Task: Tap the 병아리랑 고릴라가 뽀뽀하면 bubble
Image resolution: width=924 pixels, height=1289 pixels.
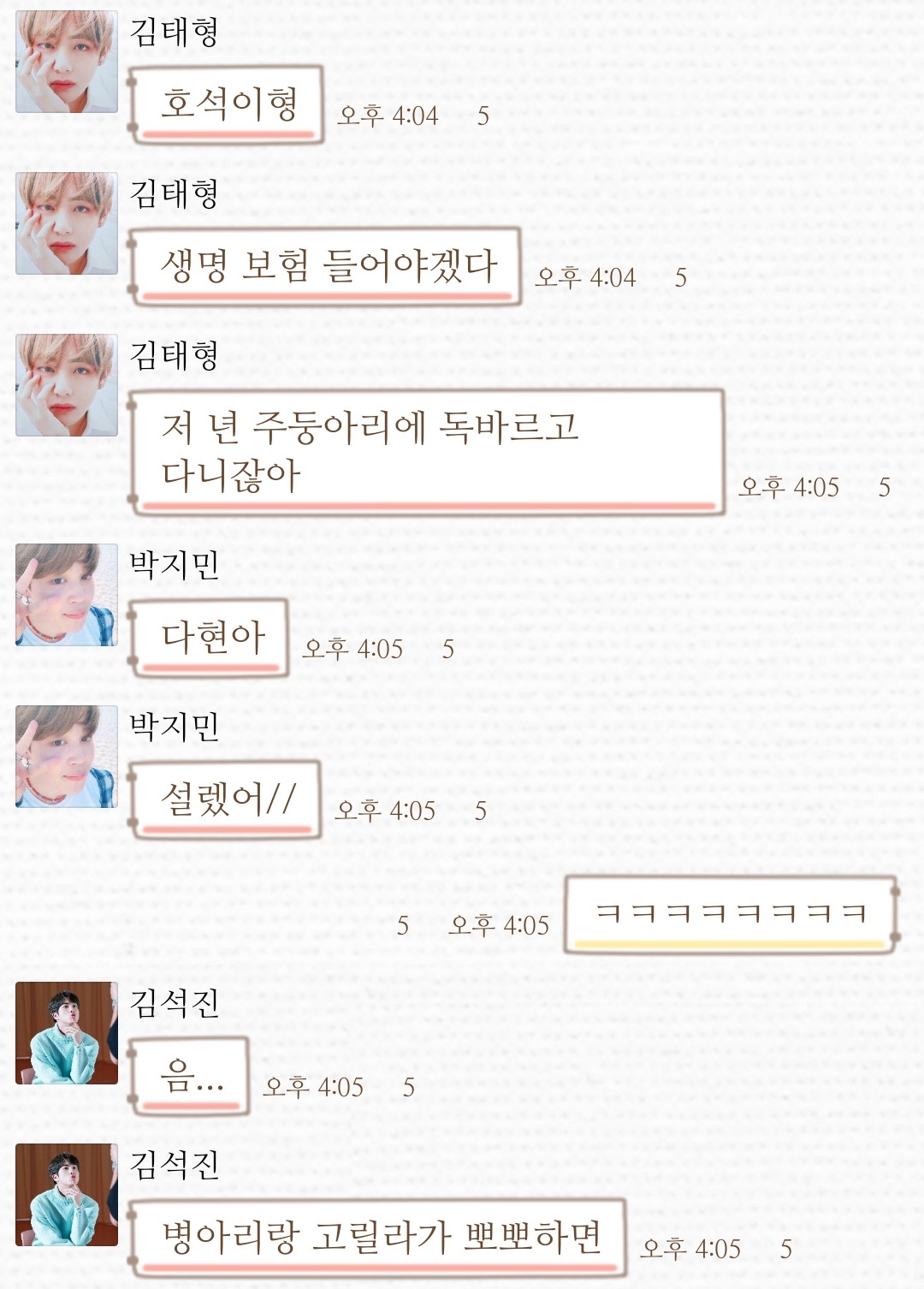Action: click(x=377, y=1238)
